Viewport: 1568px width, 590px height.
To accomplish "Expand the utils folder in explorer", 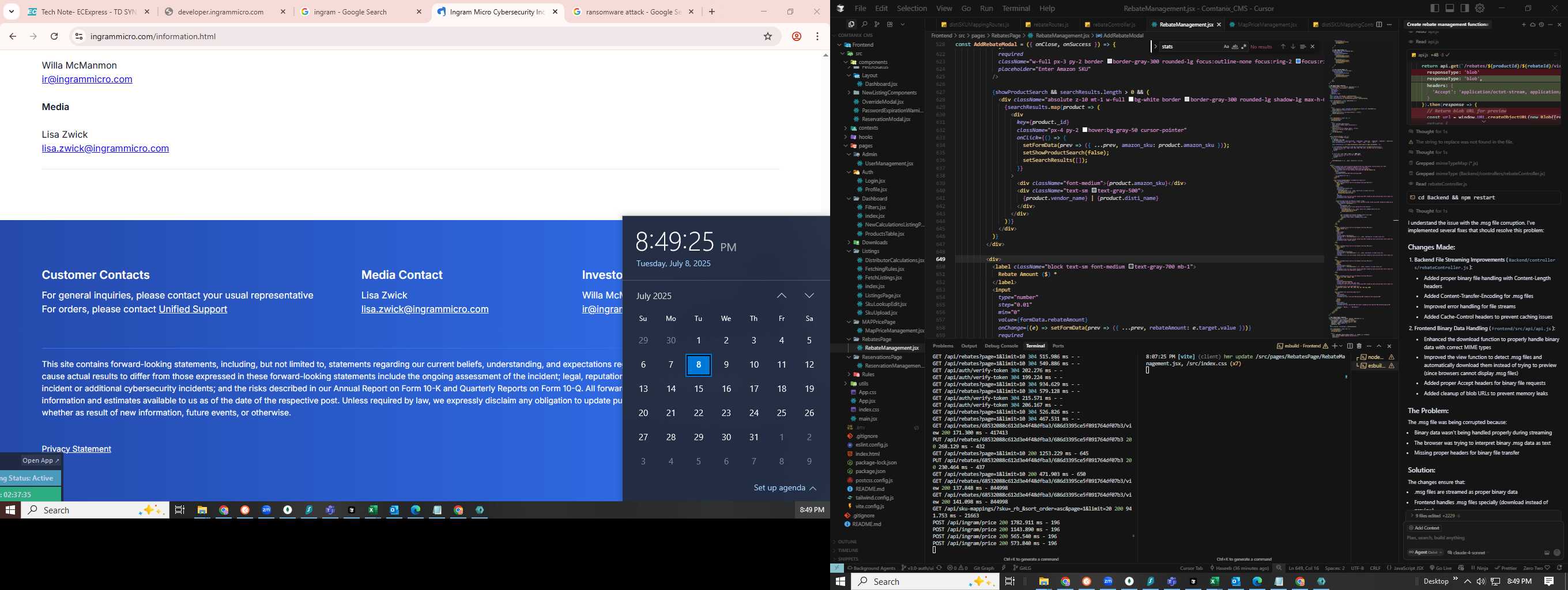I will tap(858, 384).
